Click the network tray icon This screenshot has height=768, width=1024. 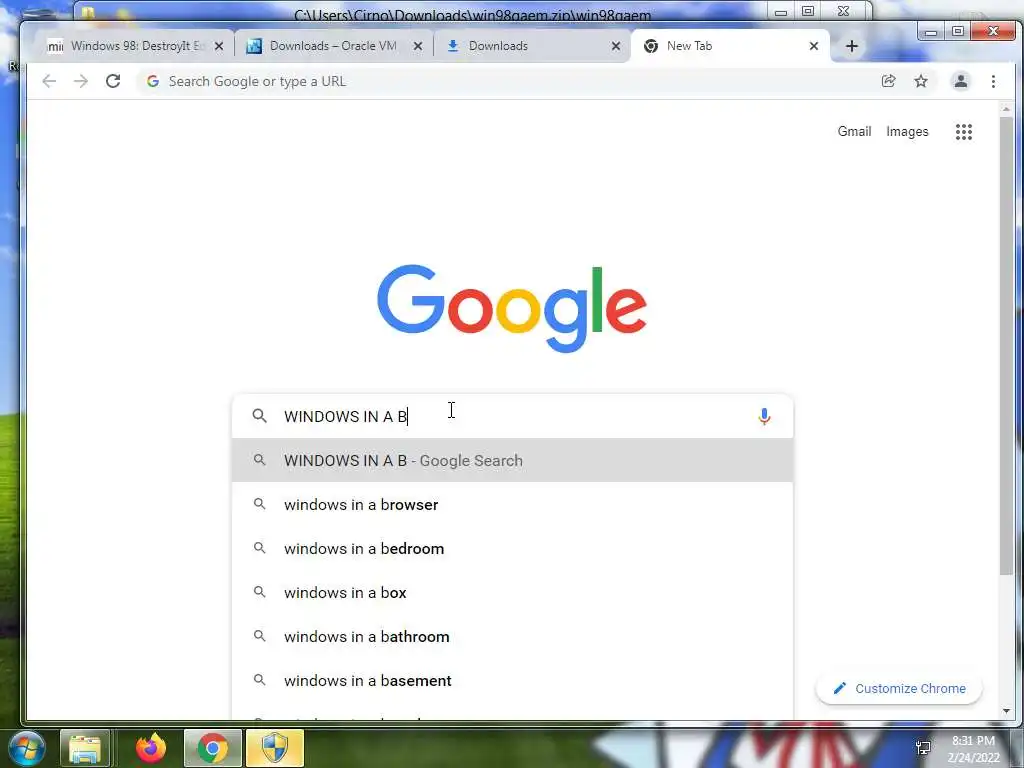pyautogui.click(x=923, y=747)
